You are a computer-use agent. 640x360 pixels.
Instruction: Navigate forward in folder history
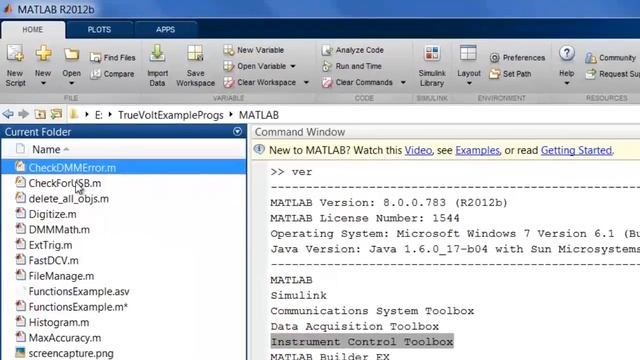click(24, 114)
